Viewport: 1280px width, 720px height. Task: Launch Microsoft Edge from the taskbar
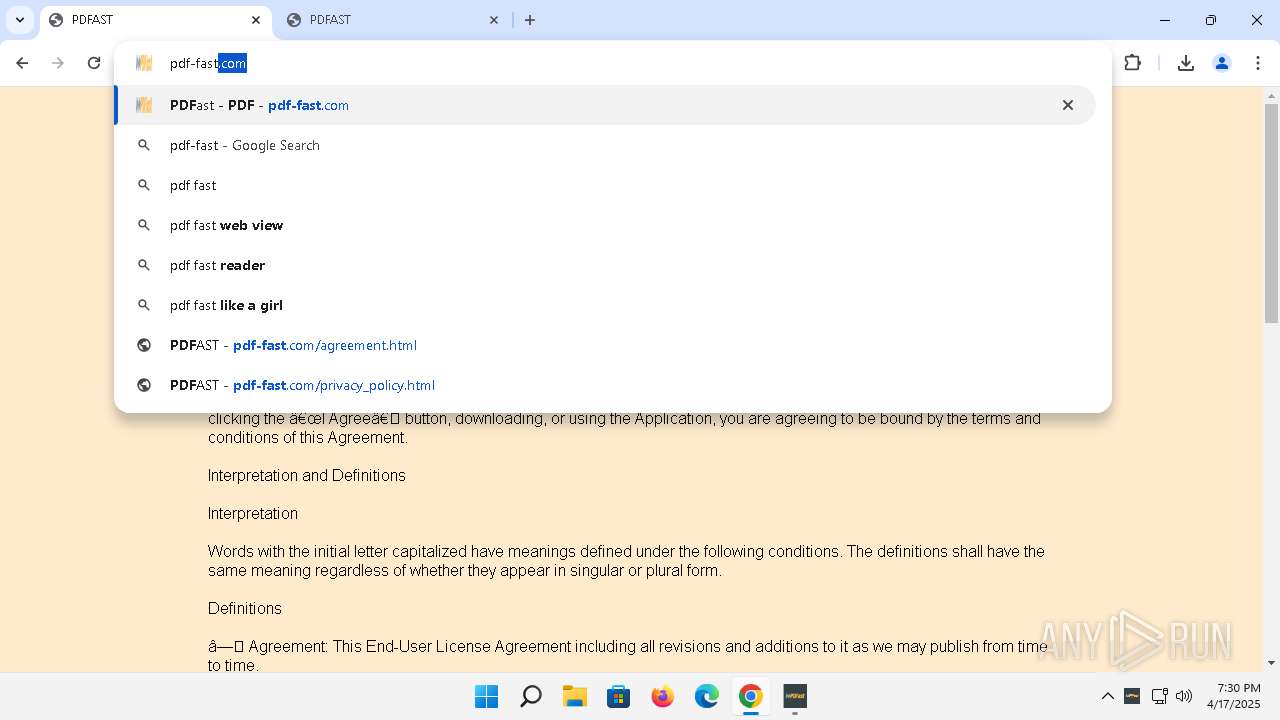(x=707, y=696)
